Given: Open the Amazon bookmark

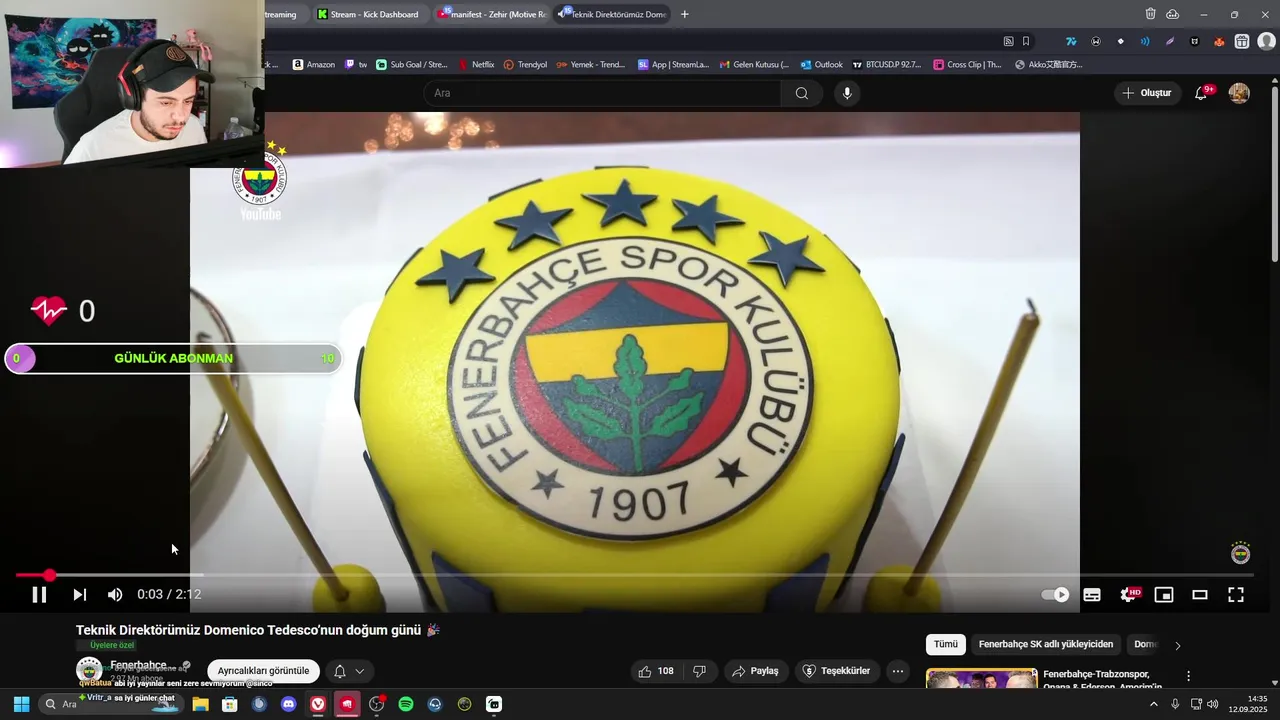Looking at the screenshot, I should [x=314, y=64].
